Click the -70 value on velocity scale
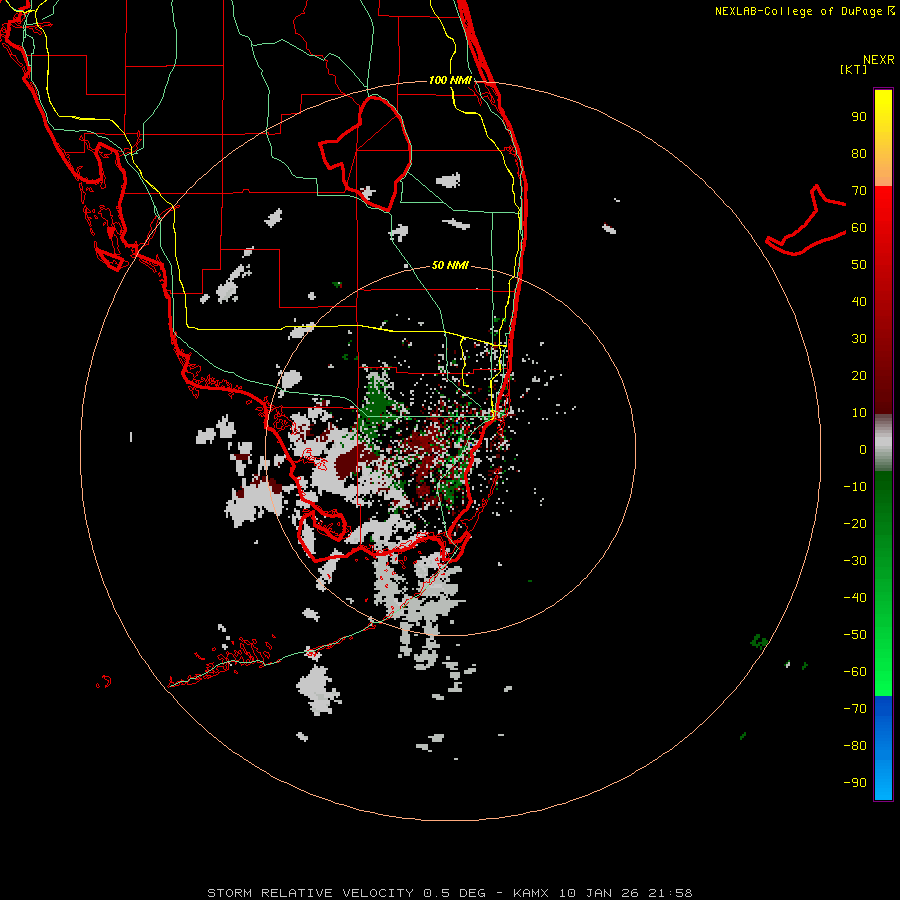Viewport: 900px width, 900px height. click(855, 709)
